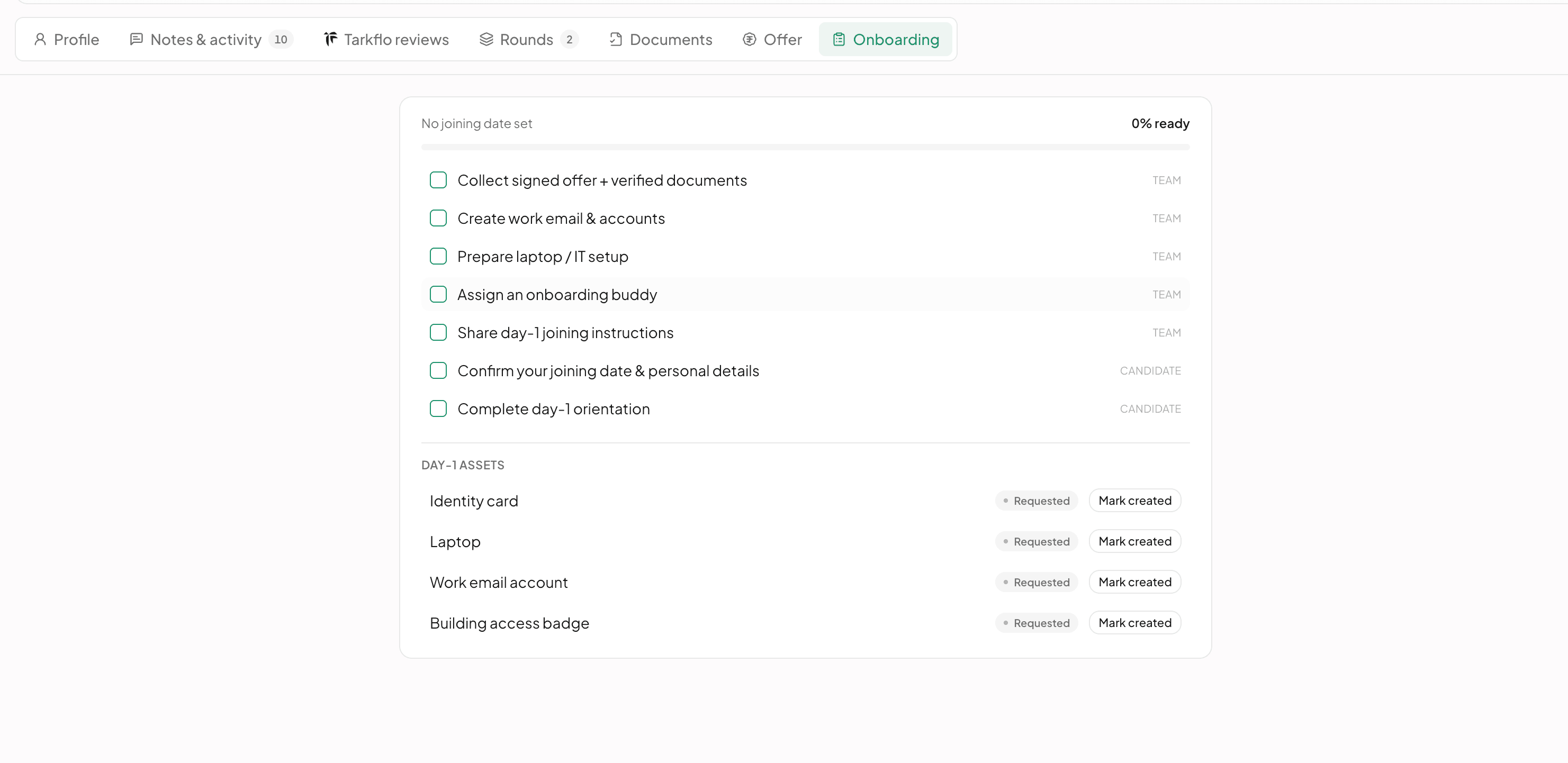Check Prepare laptop / IT setup
The width and height of the screenshot is (1568, 763).
point(438,256)
